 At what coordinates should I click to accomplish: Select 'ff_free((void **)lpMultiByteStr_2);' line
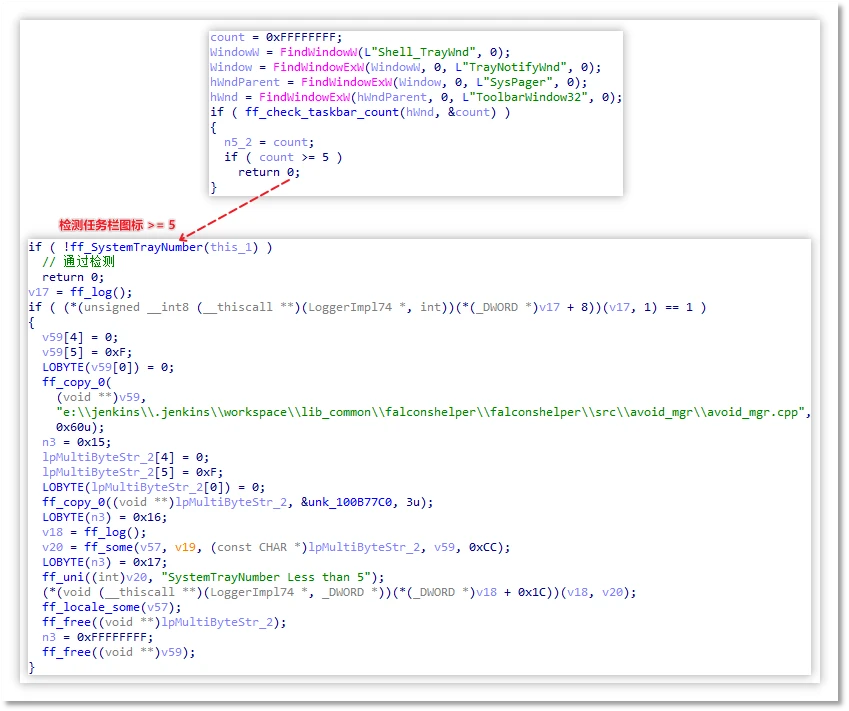point(164,623)
